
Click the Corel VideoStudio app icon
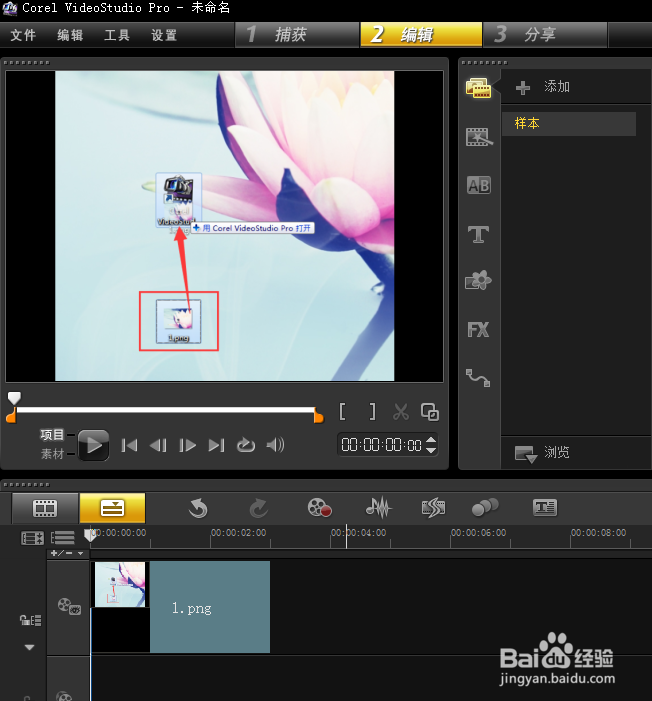10,8
